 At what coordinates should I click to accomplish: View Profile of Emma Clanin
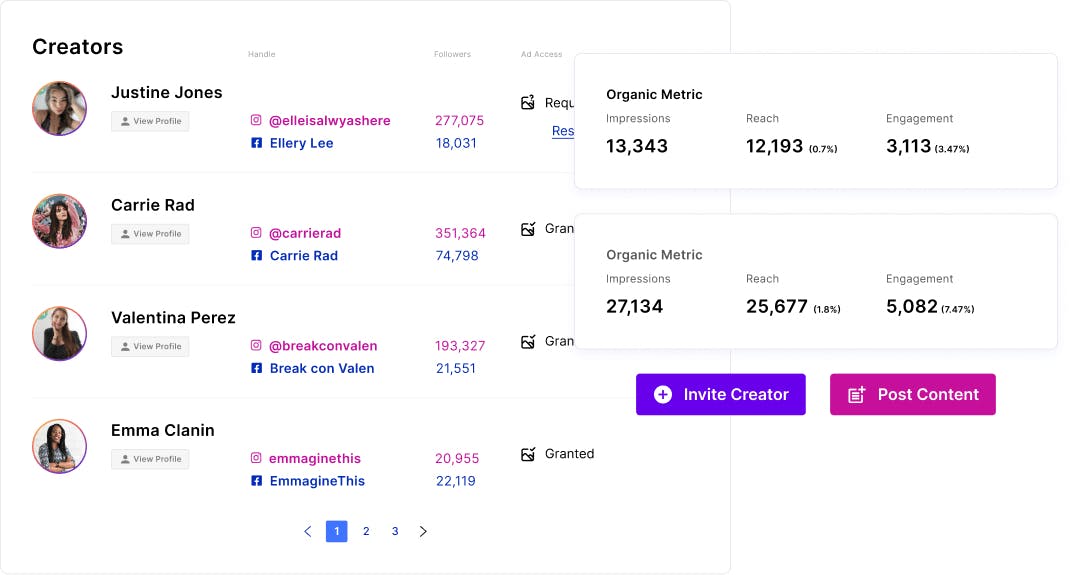click(x=150, y=459)
